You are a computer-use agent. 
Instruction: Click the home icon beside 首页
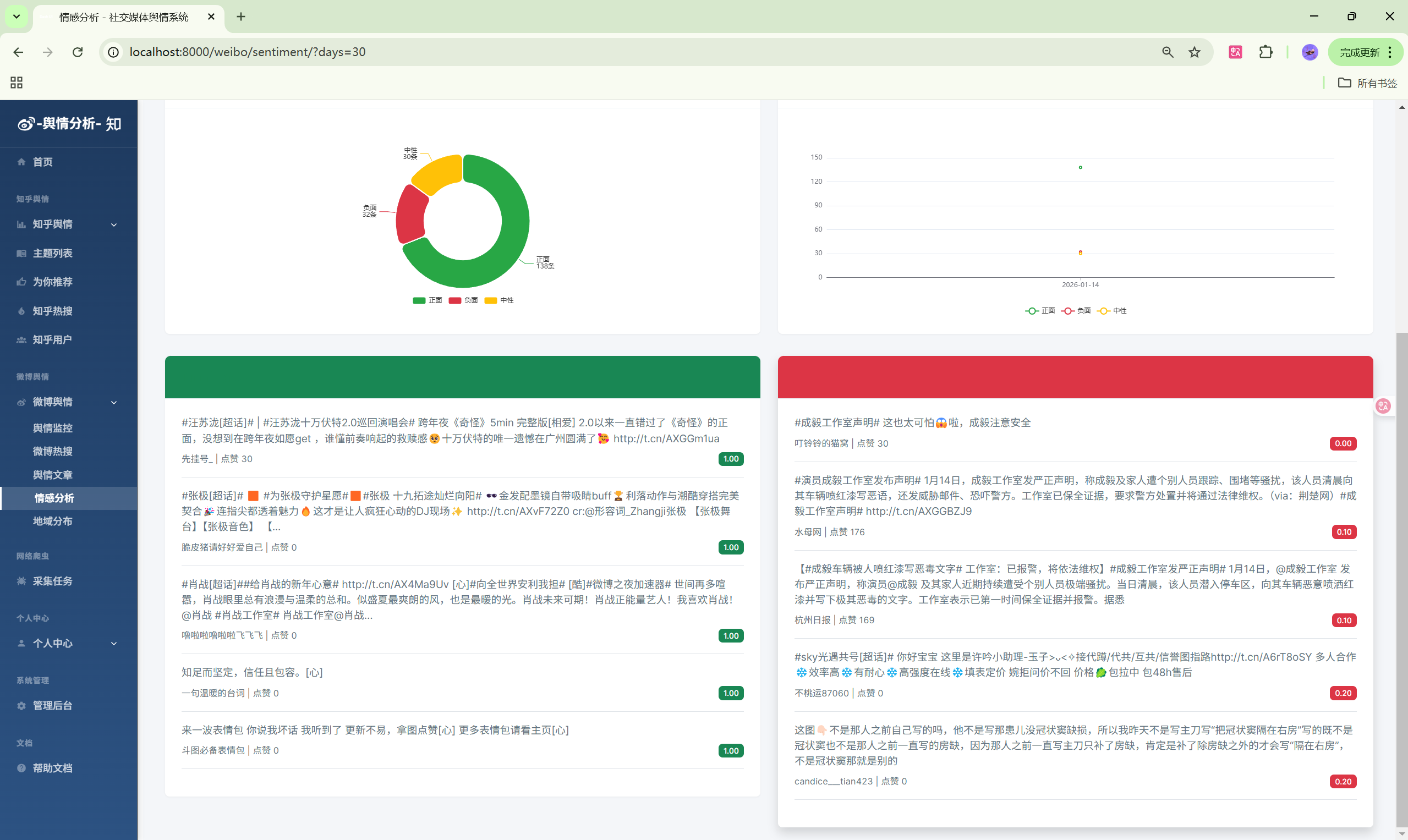(x=21, y=162)
